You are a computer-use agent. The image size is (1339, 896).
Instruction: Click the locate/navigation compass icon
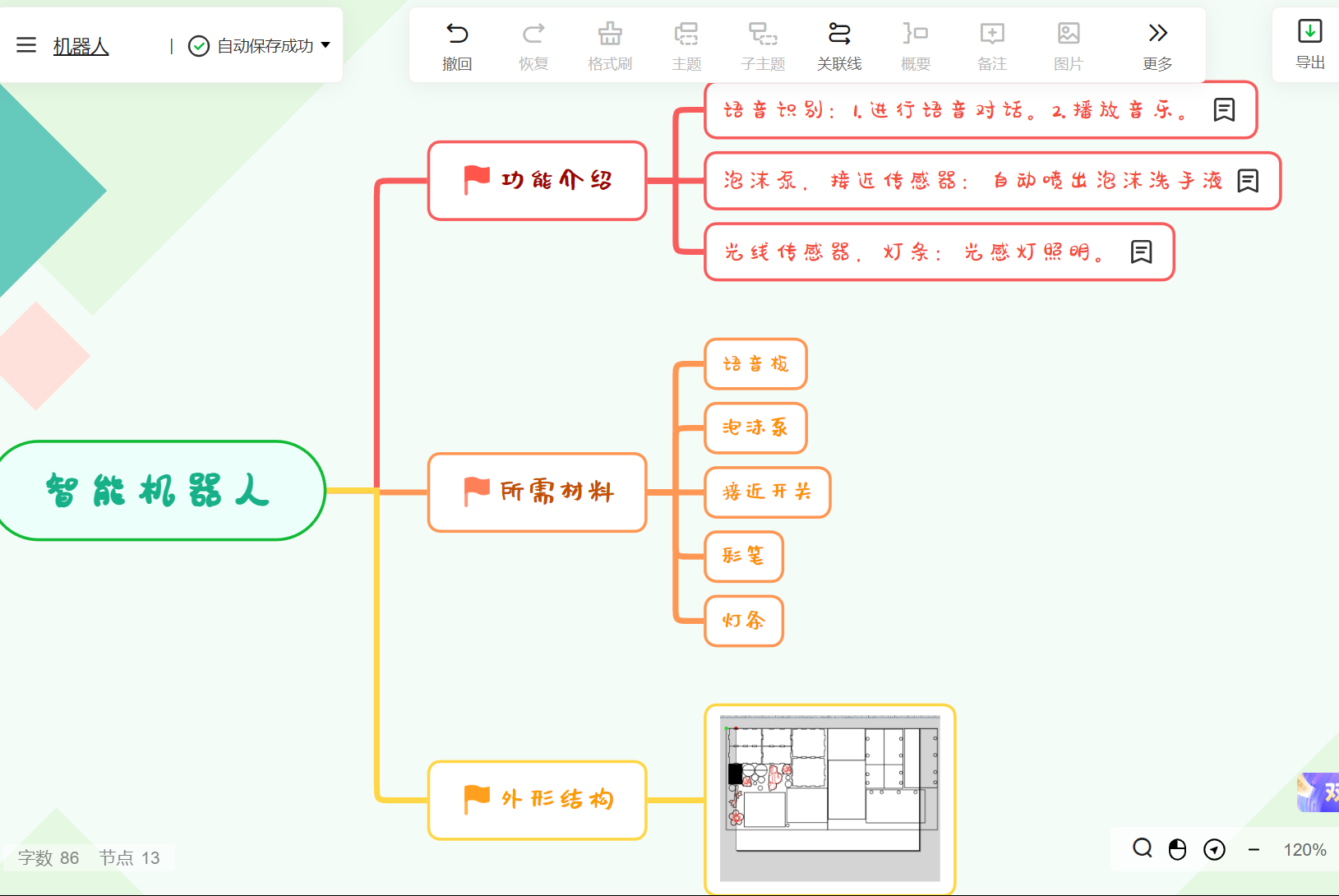point(1214,849)
